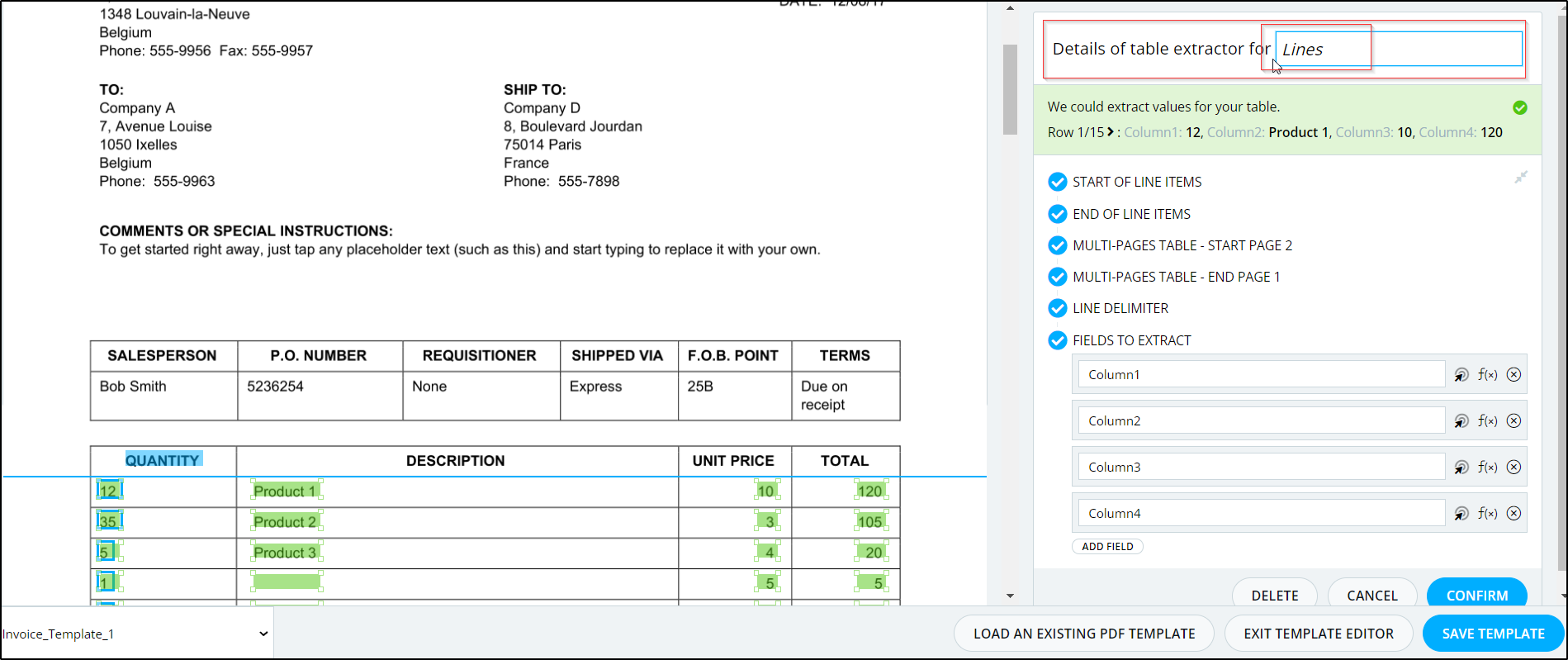The image size is (1568, 660).
Task: Click the Column1 selection target icon
Action: click(1461, 375)
